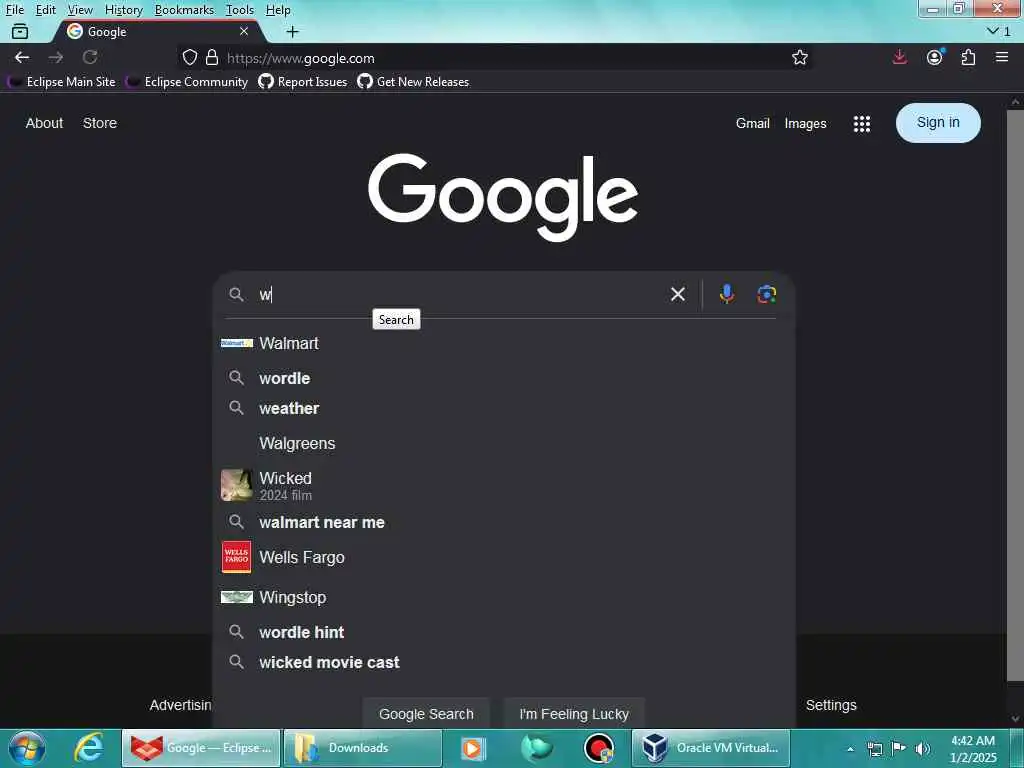This screenshot has width=1024, height=768.
Task: Open the Google apps grid
Action: (x=861, y=123)
